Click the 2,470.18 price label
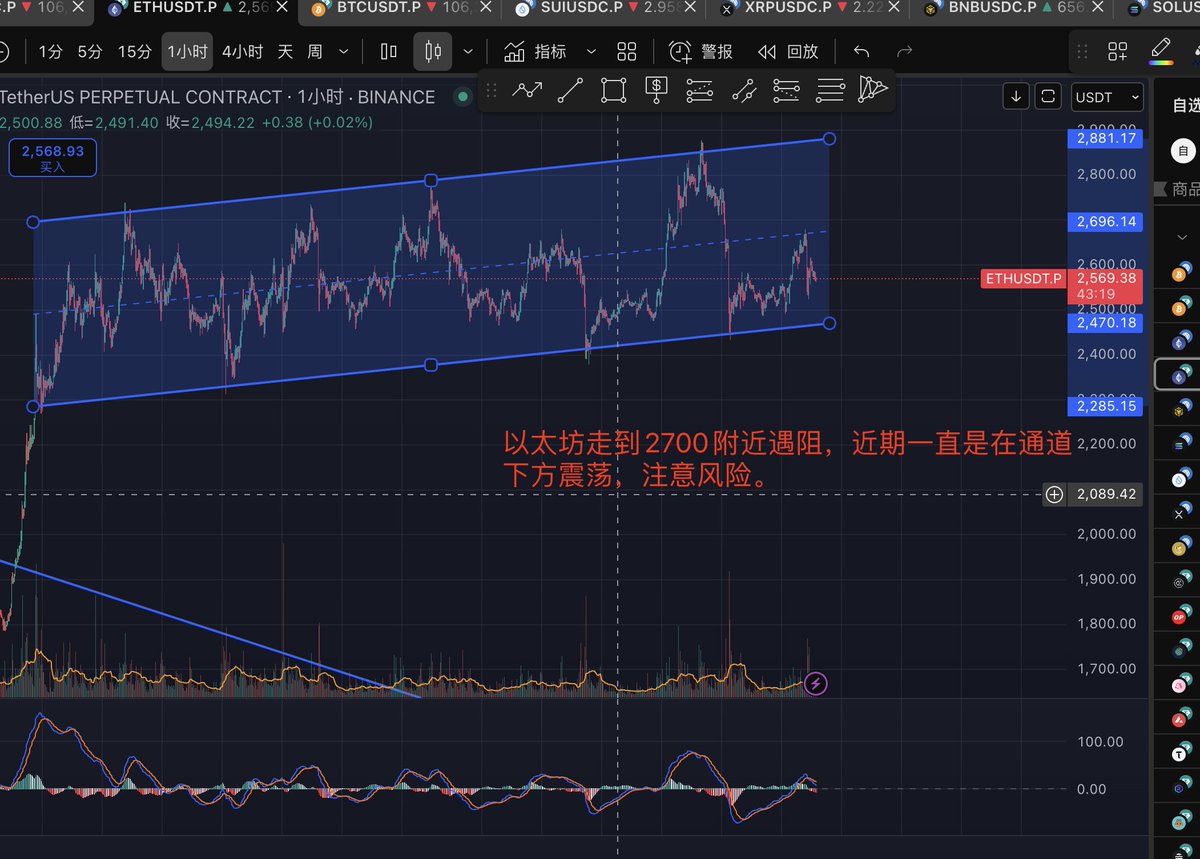1200x859 pixels. [x=1106, y=323]
